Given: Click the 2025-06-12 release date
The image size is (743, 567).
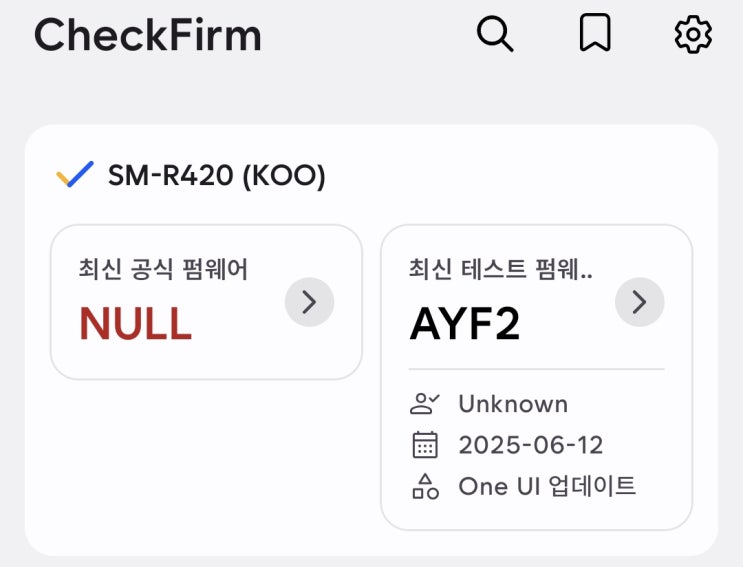Looking at the screenshot, I should [x=531, y=445].
